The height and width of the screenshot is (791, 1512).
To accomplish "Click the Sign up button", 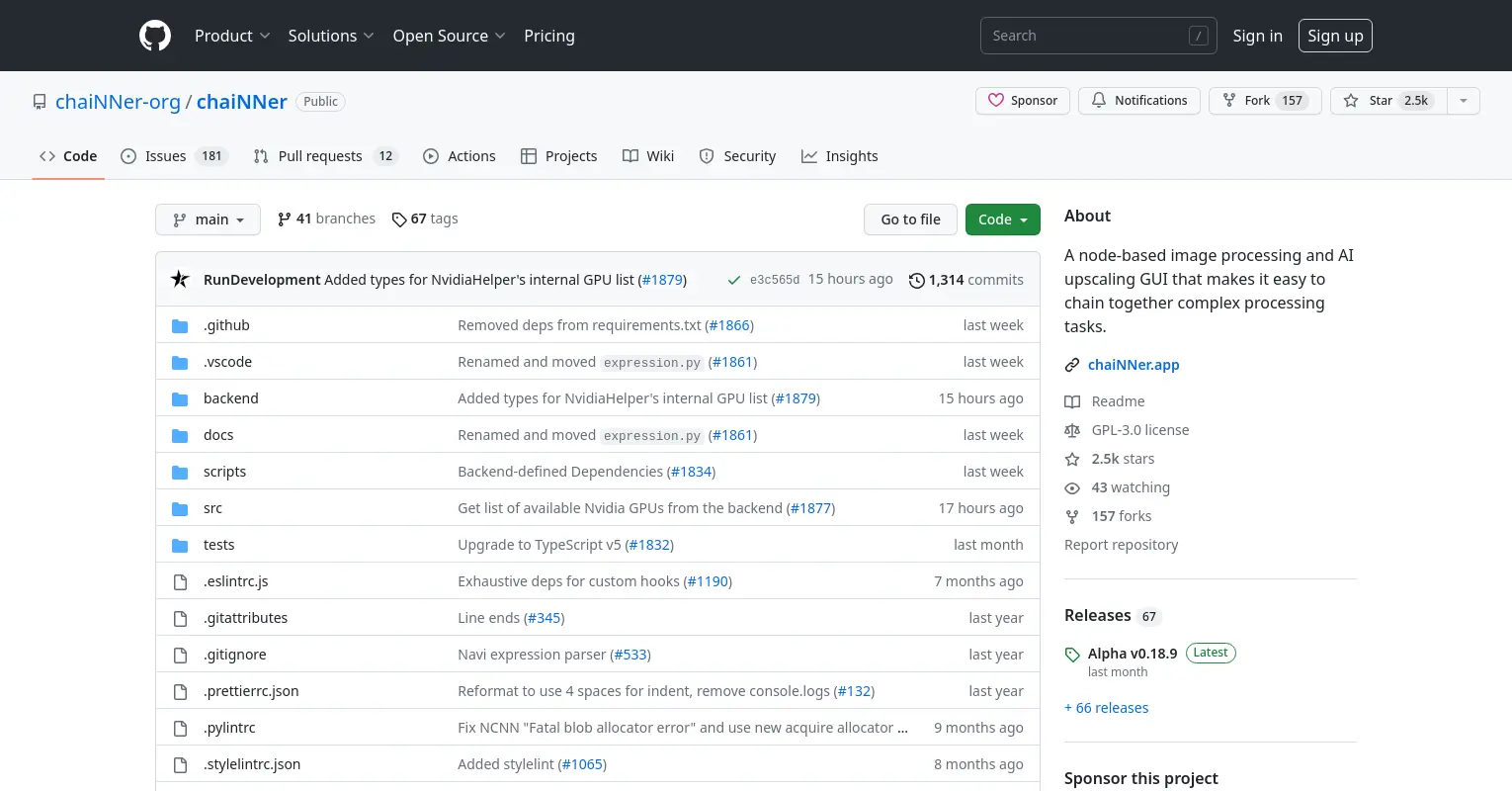I will point(1335,36).
